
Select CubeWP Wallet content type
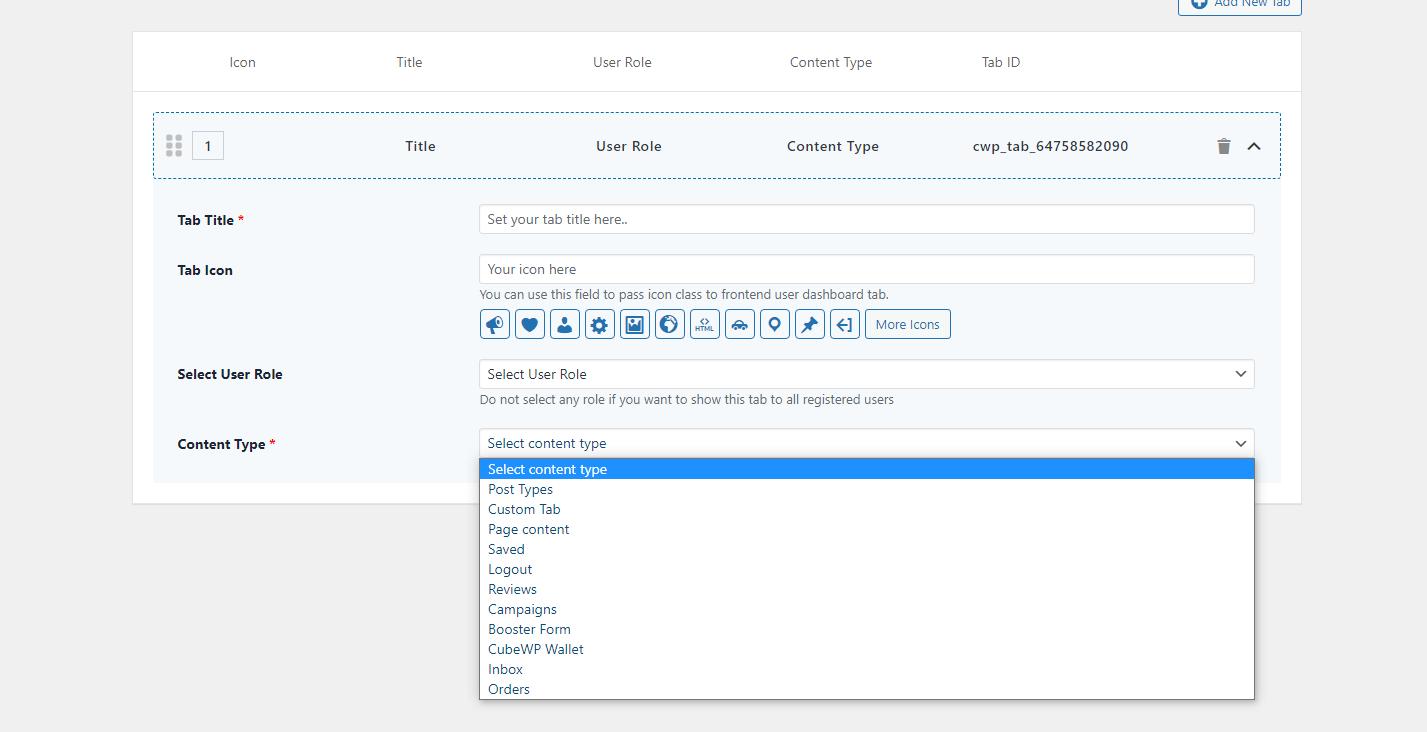(867, 649)
